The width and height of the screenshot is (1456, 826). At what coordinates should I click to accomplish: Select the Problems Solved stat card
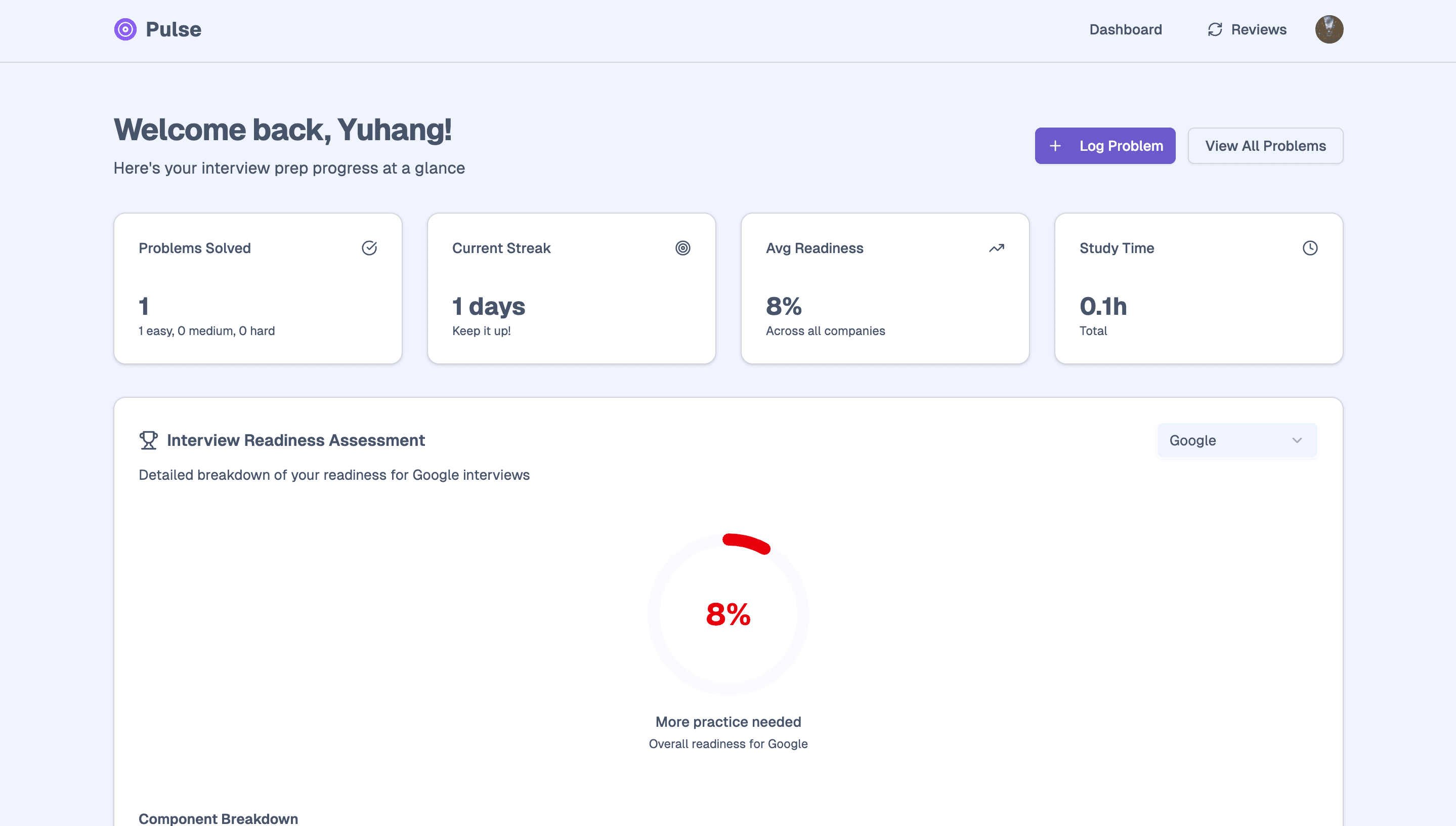pos(258,288)
